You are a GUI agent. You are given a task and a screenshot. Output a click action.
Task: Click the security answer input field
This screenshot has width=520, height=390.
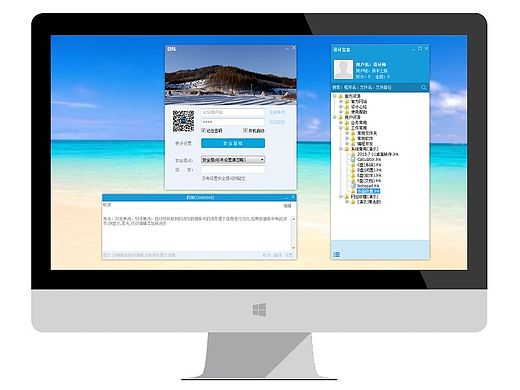(x=233, y=170)
